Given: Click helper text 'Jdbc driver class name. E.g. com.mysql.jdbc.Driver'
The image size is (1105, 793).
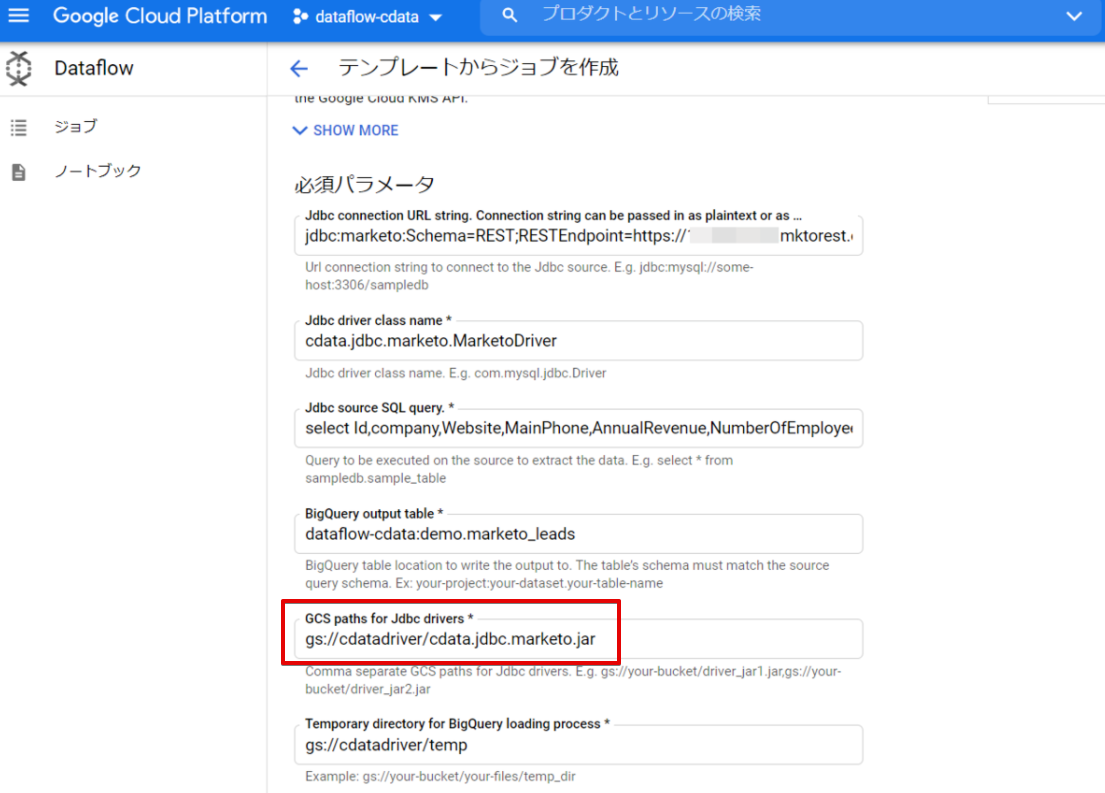Looking at the screenshot, I should pos(455,373).
